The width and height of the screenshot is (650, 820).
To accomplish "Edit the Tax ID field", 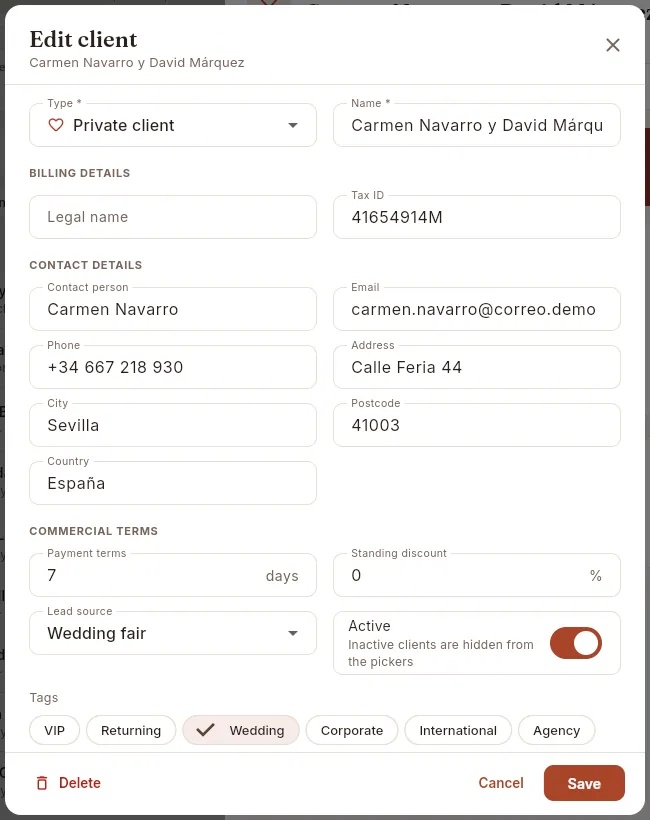I will [477, 217].
